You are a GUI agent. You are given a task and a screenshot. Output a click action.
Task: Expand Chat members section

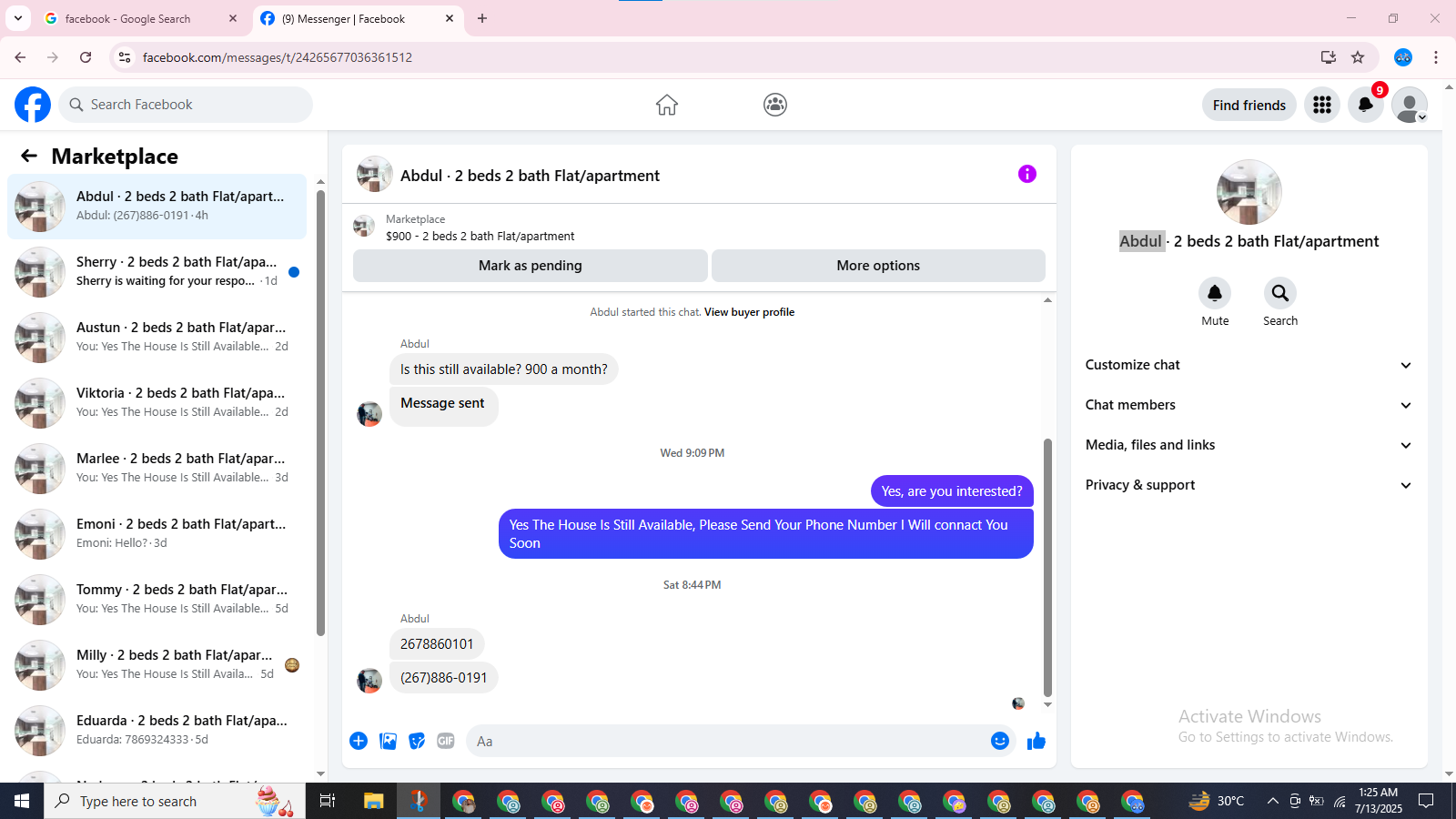click(1249, 405)
